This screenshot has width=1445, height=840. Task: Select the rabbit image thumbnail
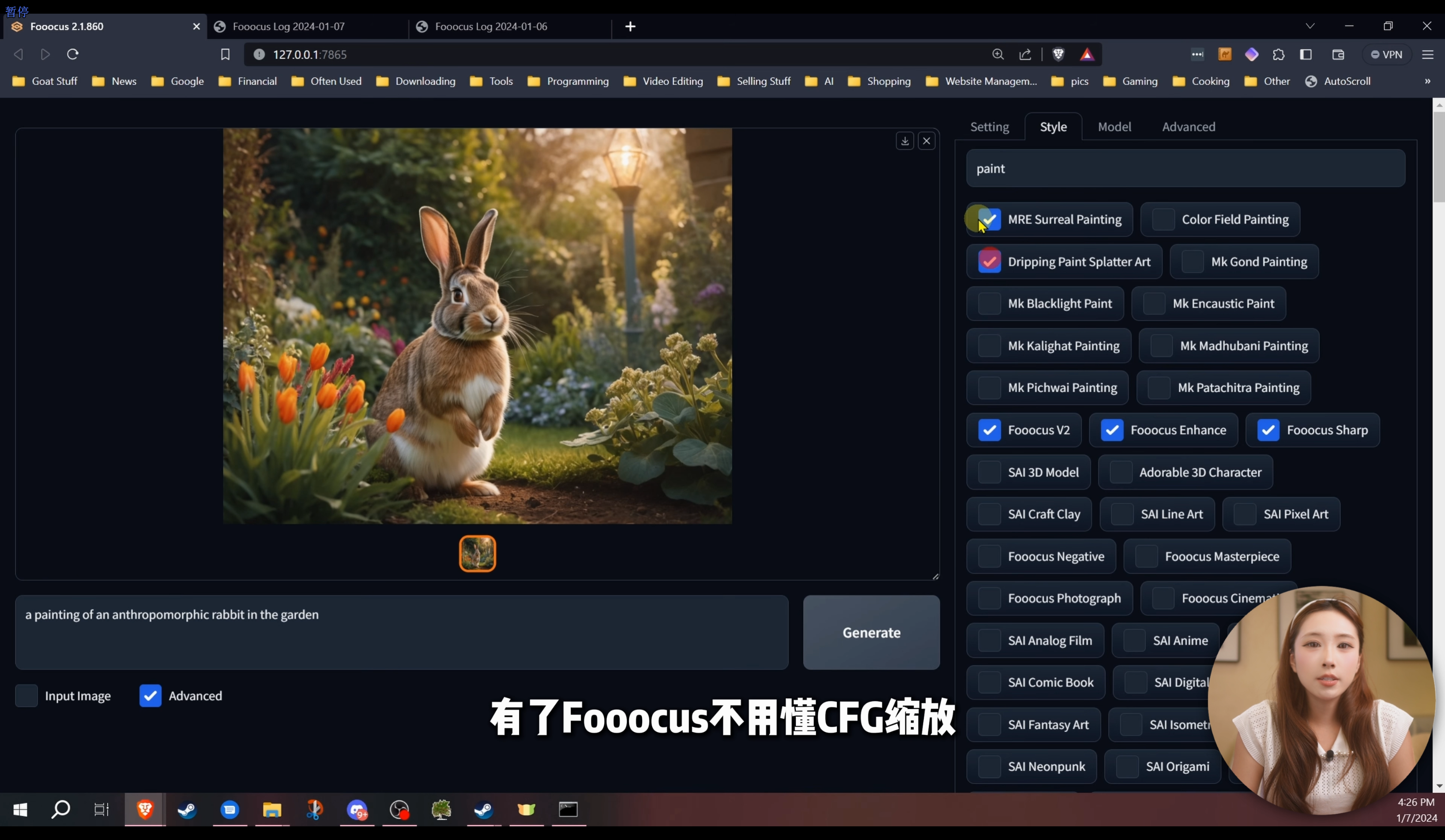click(478, 554)
